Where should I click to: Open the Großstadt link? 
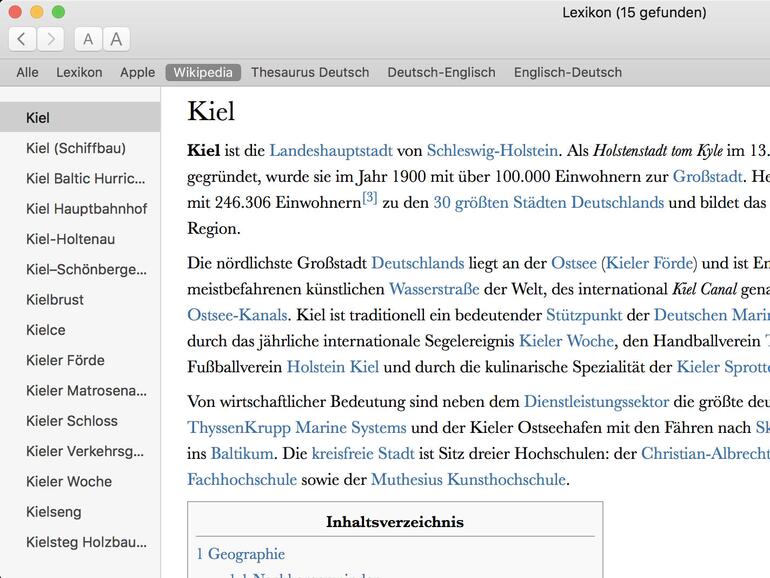(x=707, y=176)
